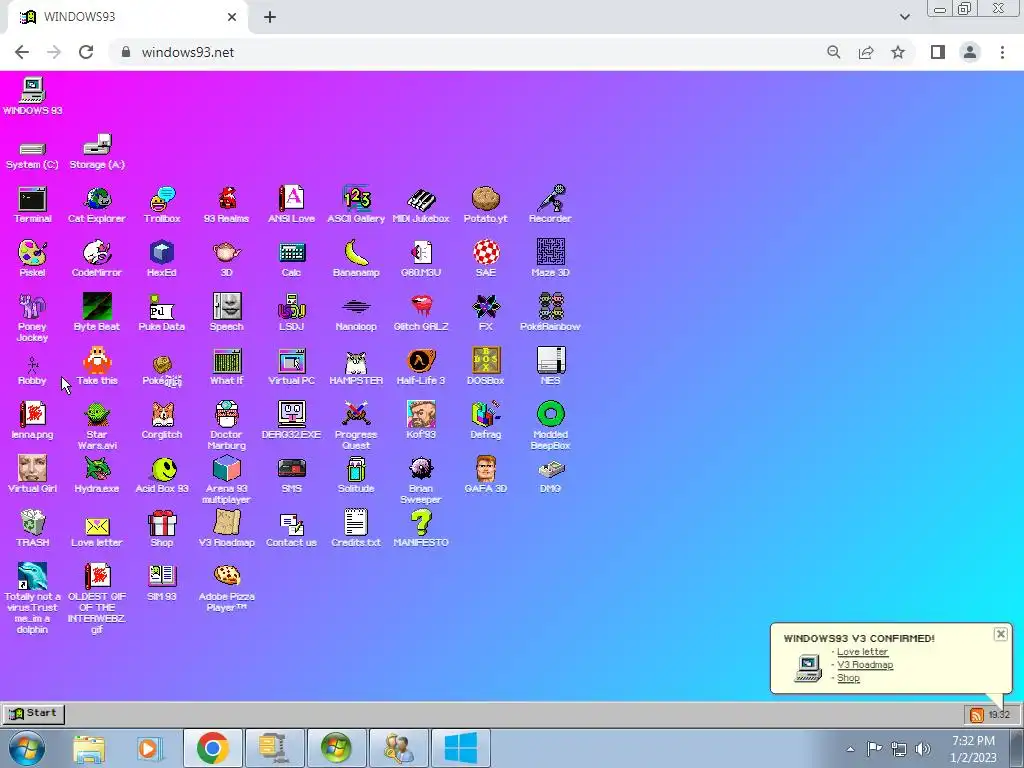Screen dimensions: 1024x768
Task: Click the Windows93 Start button
Action: tap(34, 713)
